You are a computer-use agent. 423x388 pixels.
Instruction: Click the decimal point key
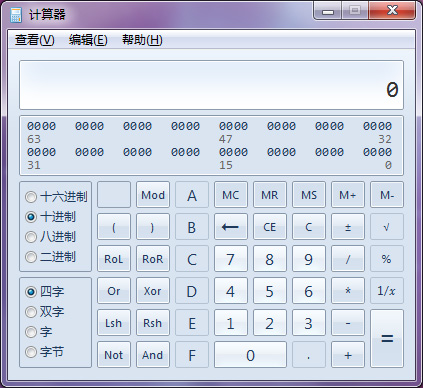(x=309, y=355)
